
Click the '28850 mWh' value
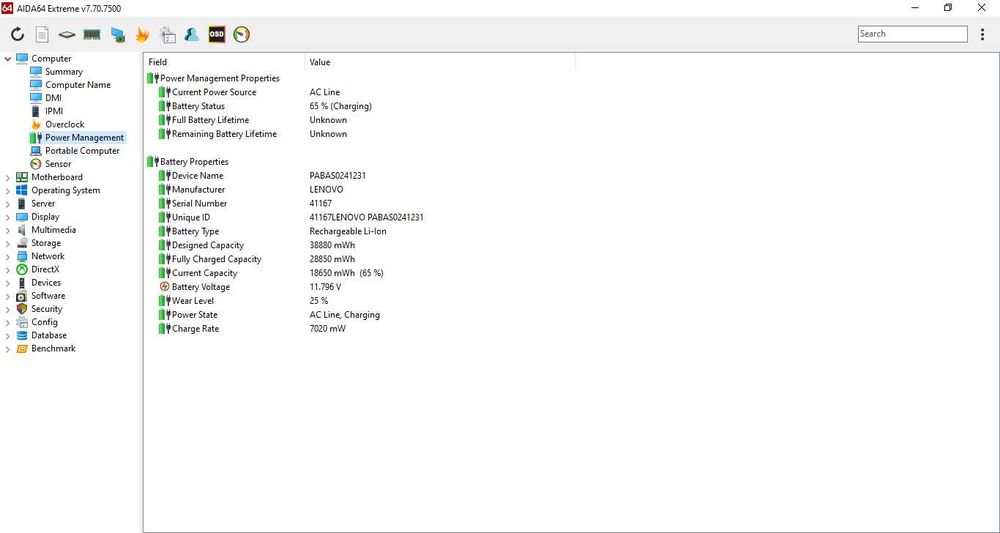[332, 259]
